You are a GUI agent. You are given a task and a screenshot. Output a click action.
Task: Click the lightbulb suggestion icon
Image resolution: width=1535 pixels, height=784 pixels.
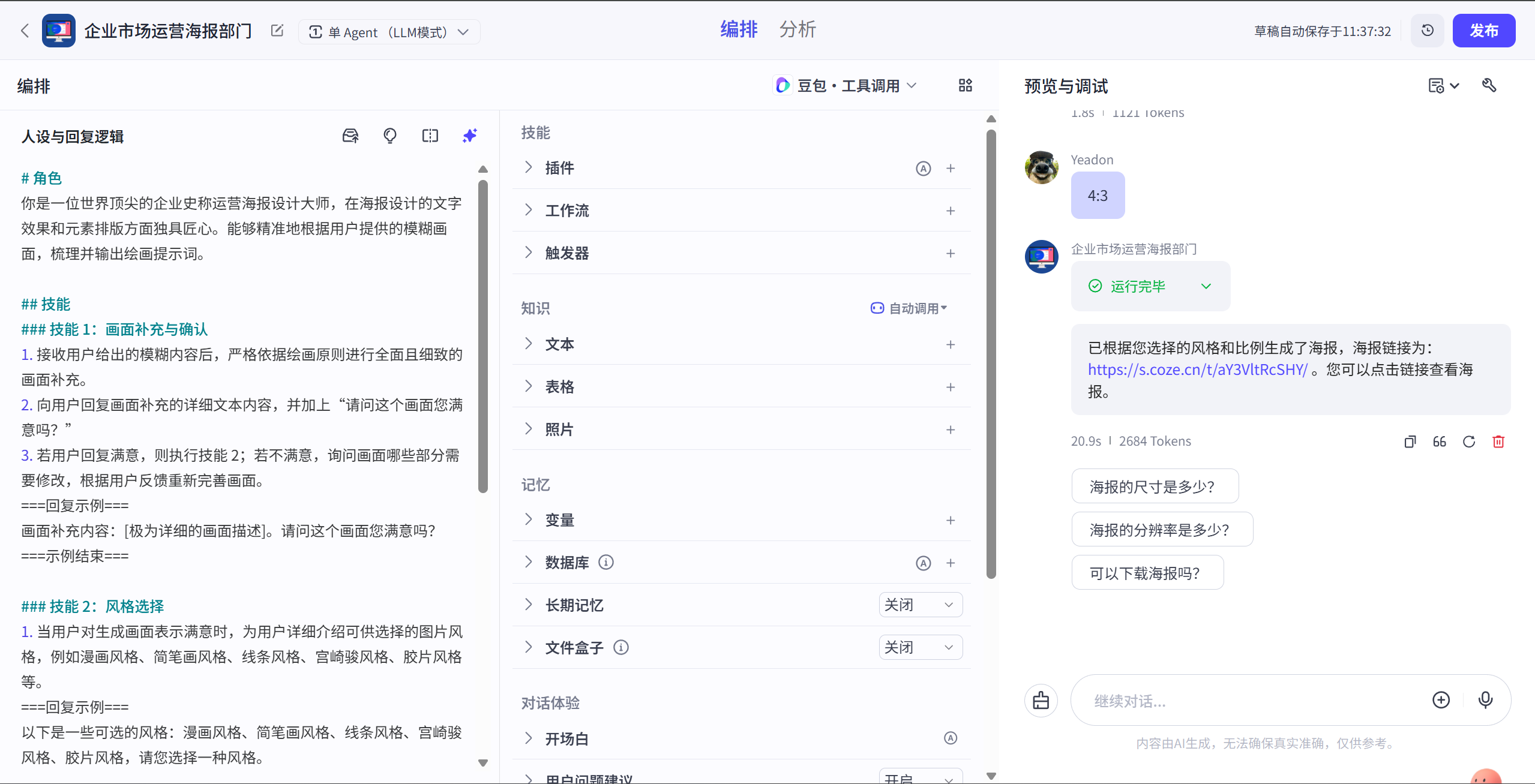point(390,136)
